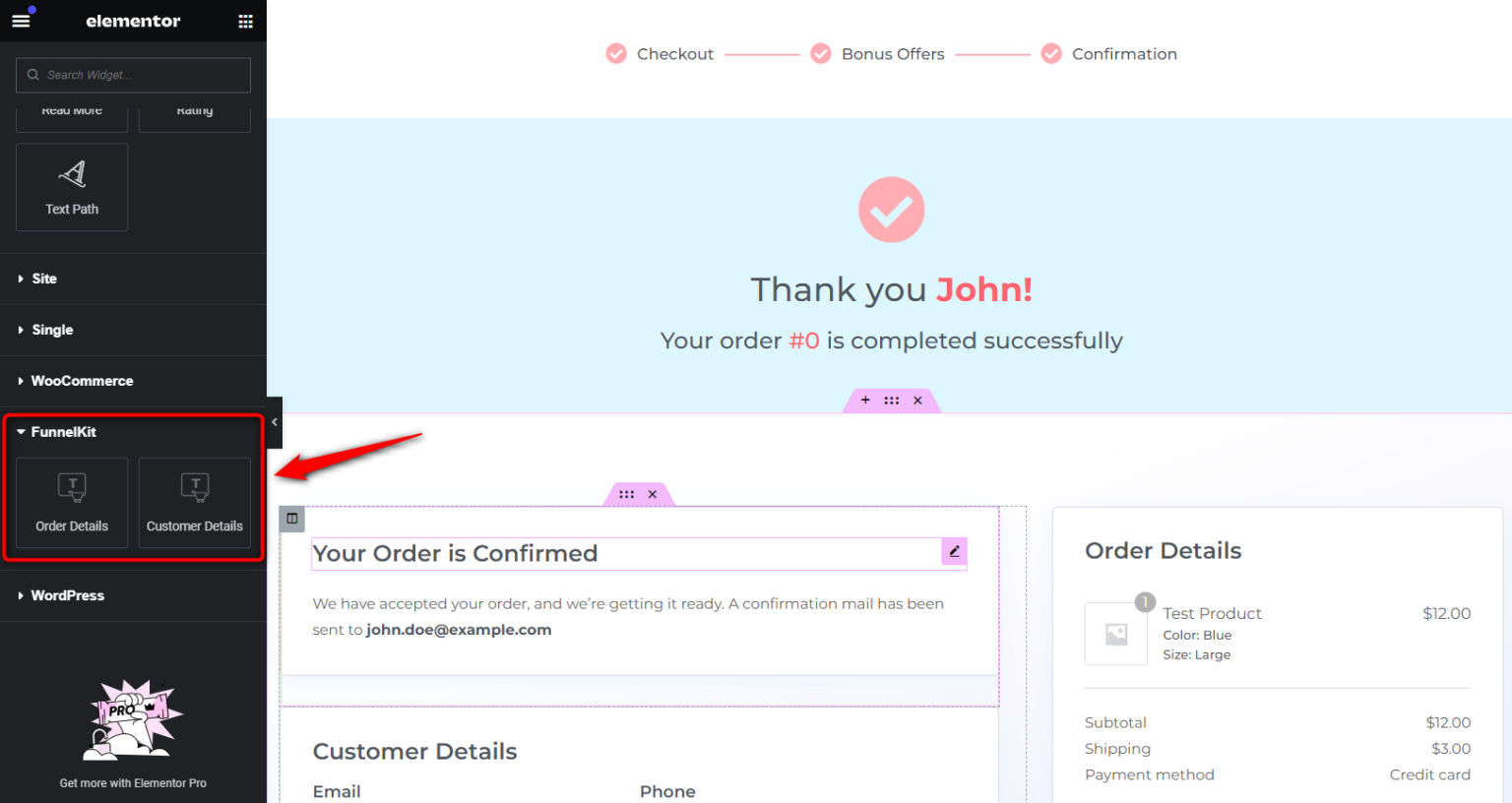This screenshot has height=803, width=1512.
Task: Click the heading widget drag handle dots
Action: point(627,494)
